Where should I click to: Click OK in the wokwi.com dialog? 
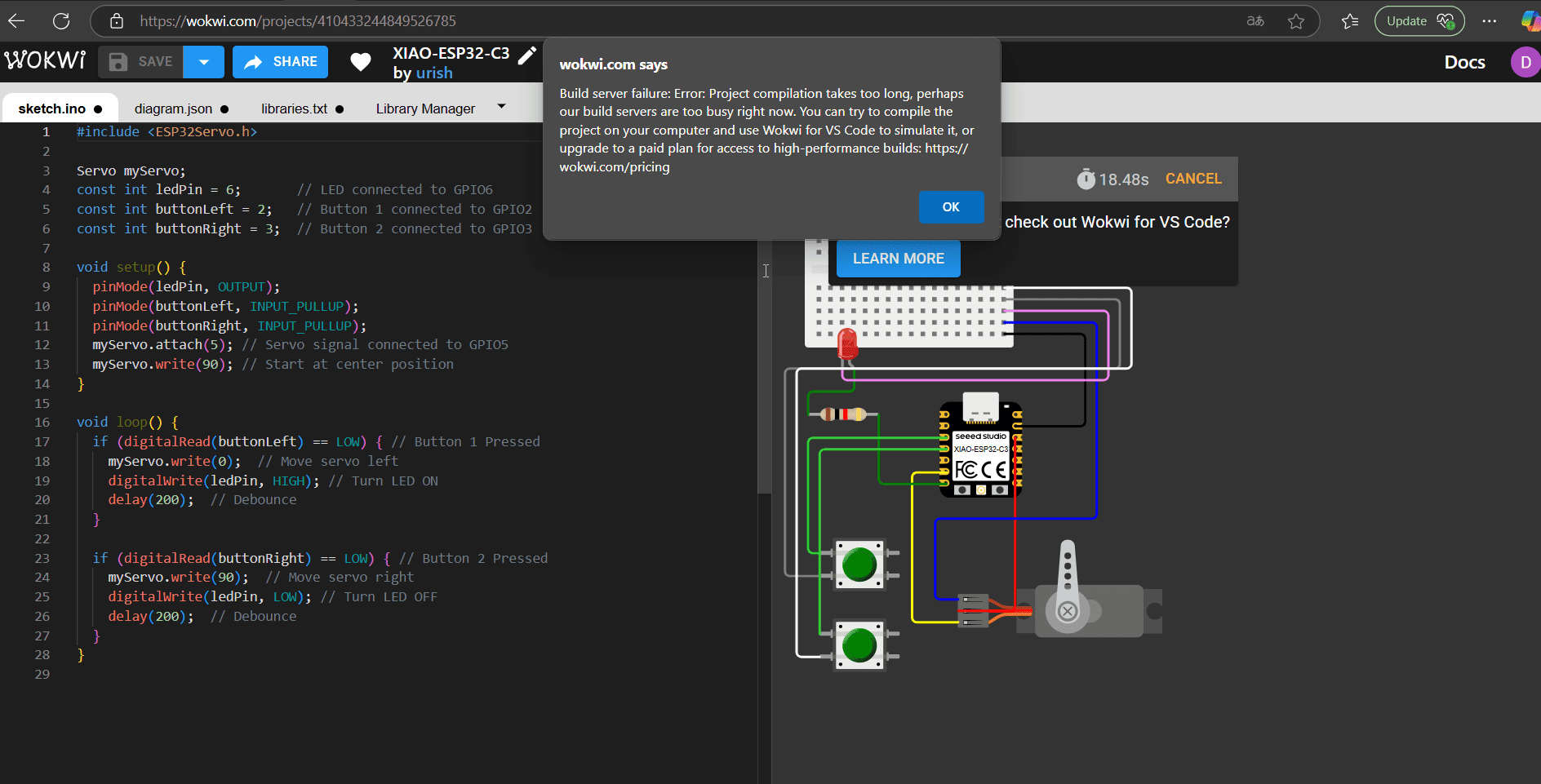pyautogui.click(x=951, y=207)
